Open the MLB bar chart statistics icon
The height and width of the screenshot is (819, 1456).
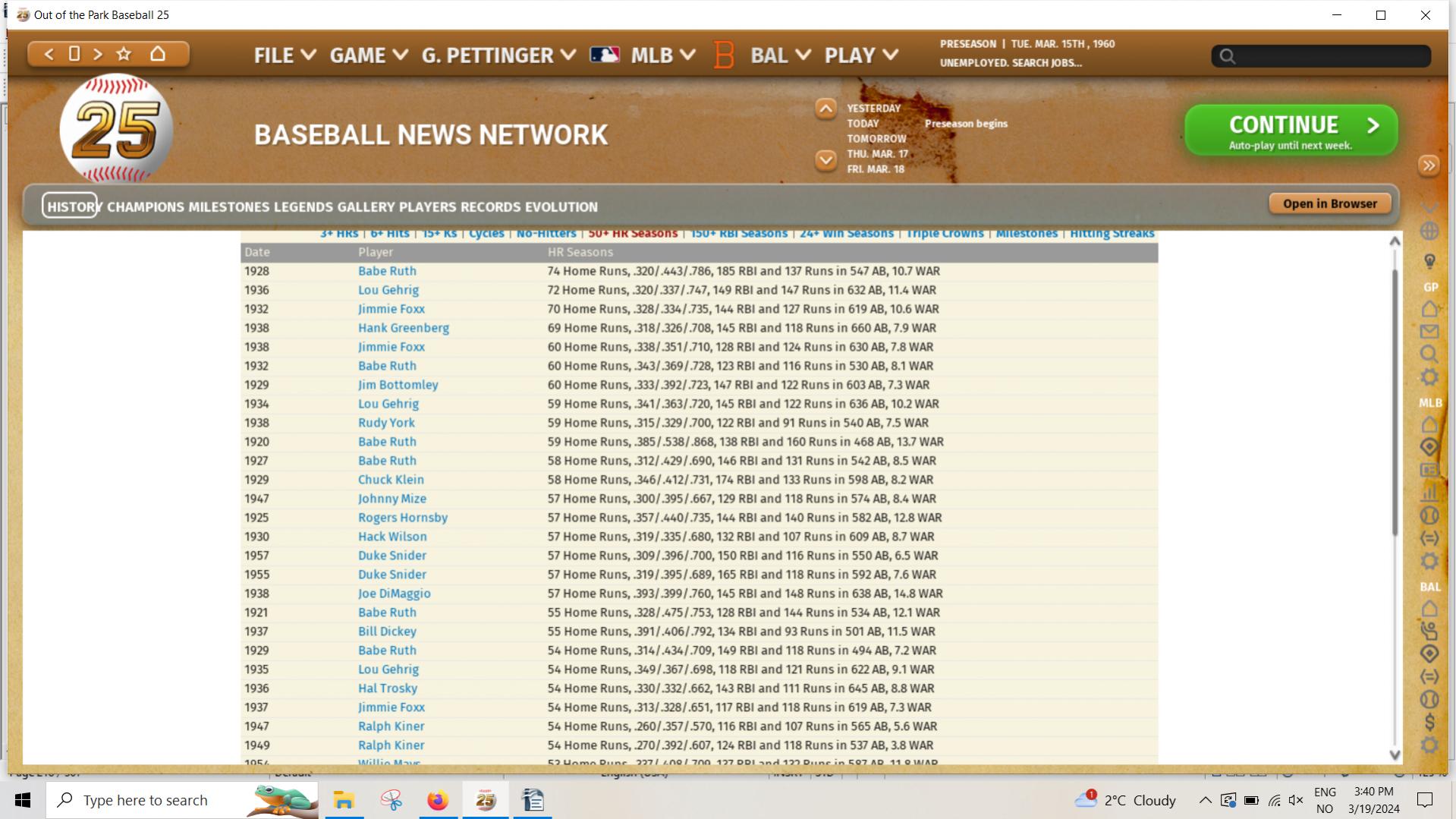click(1429, 493)
